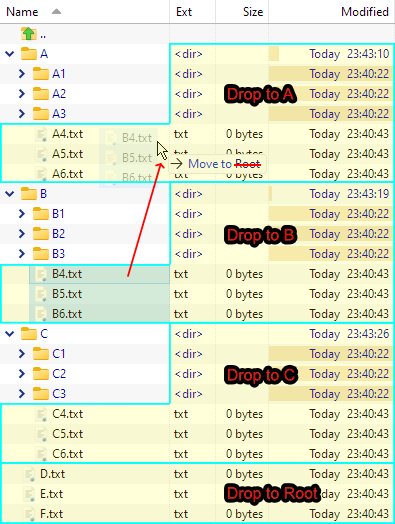Viewport: 395px width, 524px height.
Task: Click the folder icon of B2
Action: pyautogui.click(x=41, y=234)
